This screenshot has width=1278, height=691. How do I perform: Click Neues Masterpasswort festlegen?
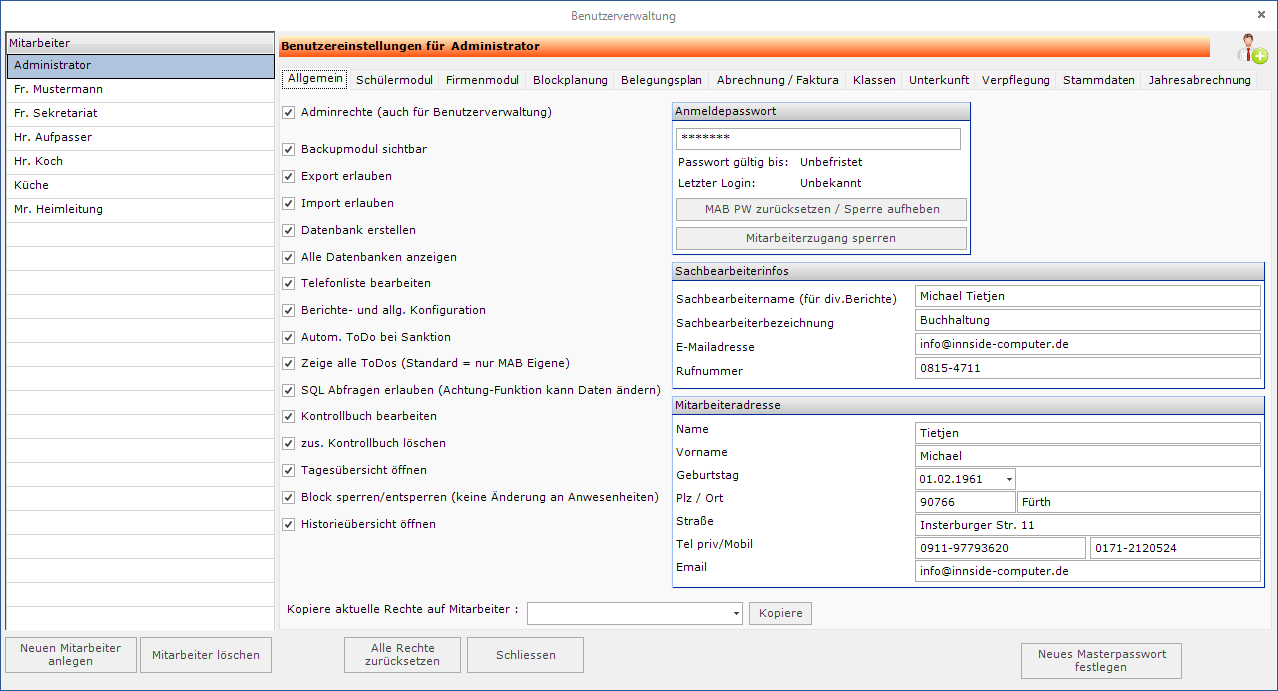tap(1101, 661)
